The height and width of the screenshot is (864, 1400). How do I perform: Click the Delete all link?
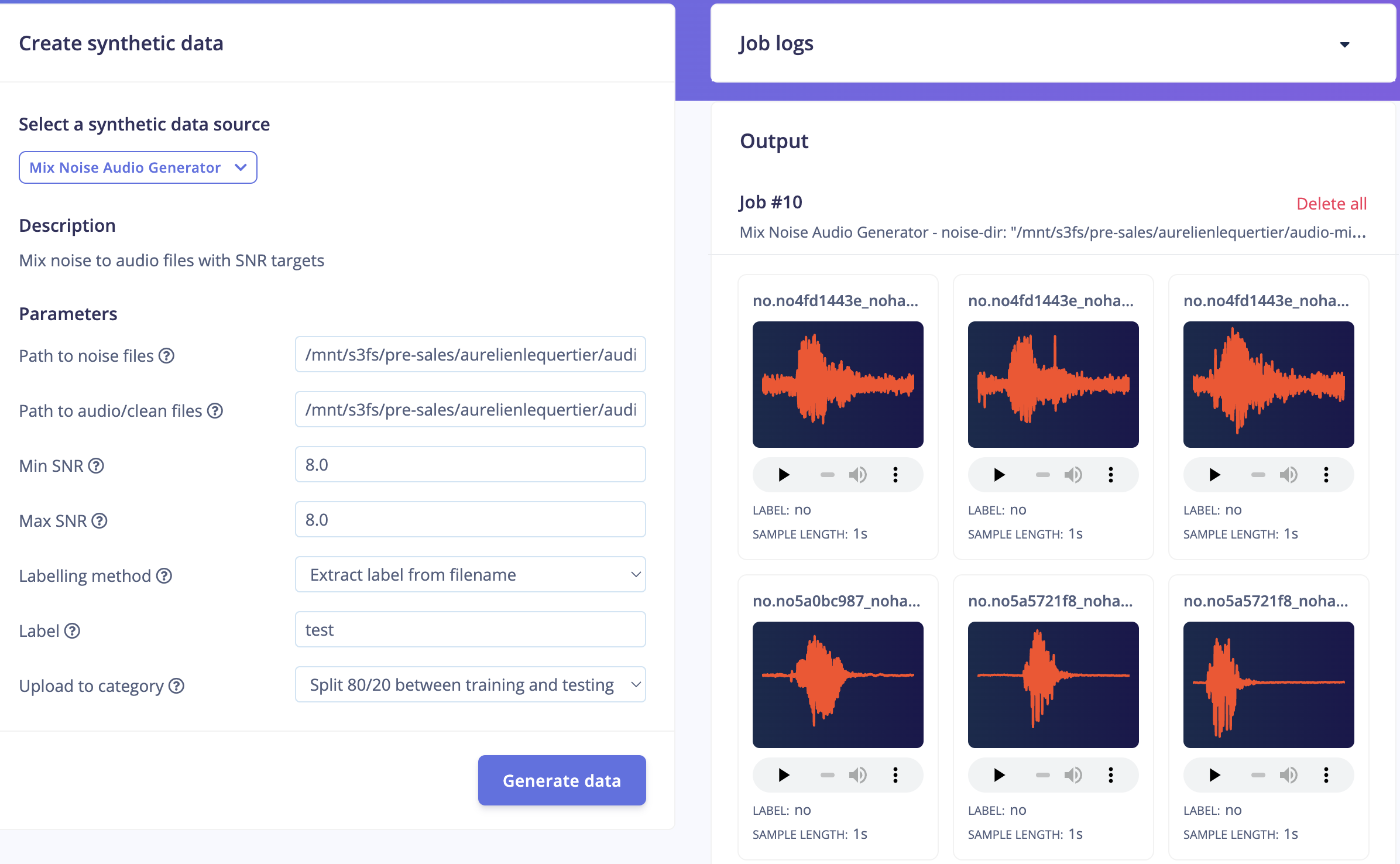(1331, 204)
